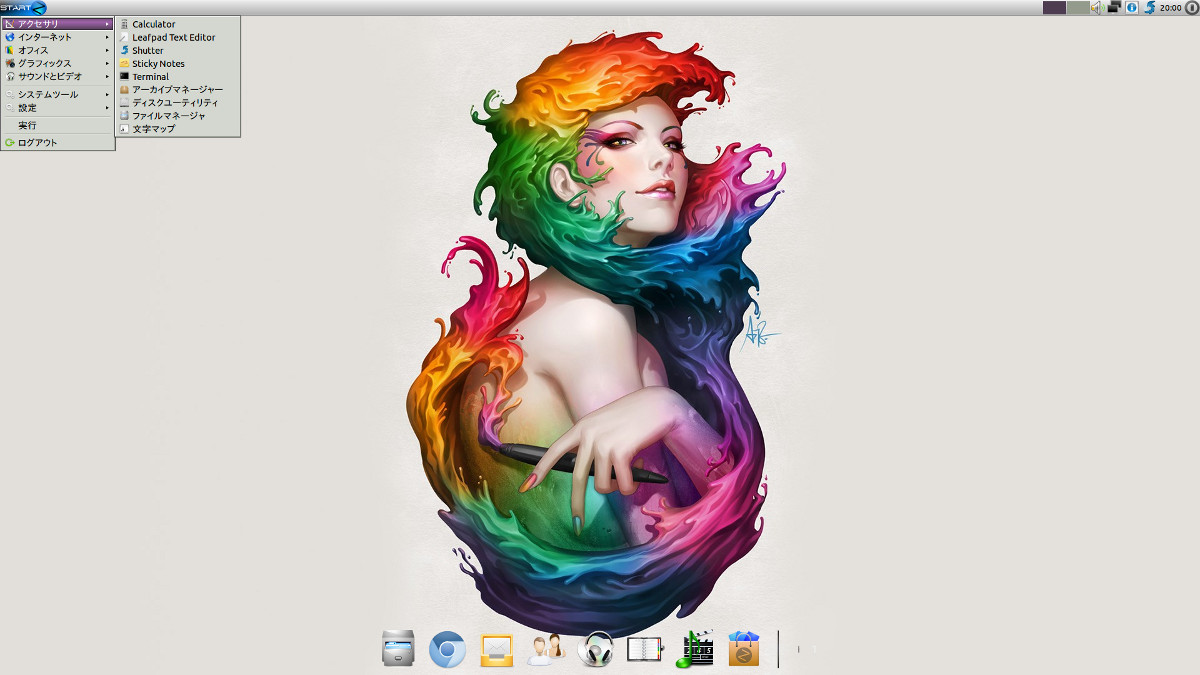Expand the アクセサリ submenu

pos(57,24)
